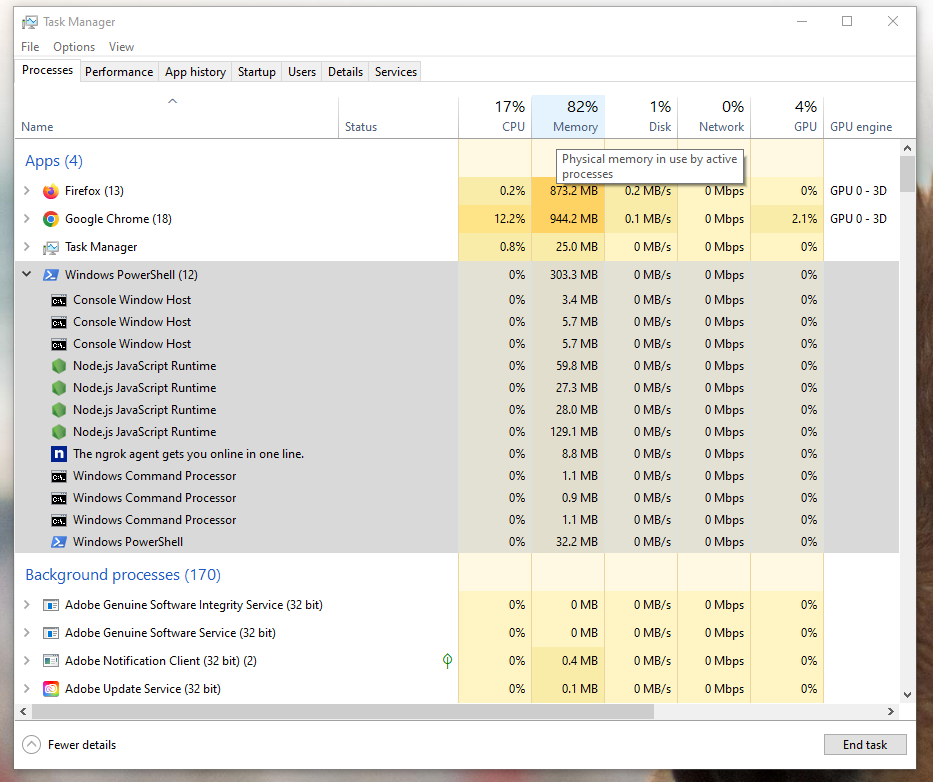Click the Adobe Update Service icon
Screen dimensions: 933x782
[51, 688]
